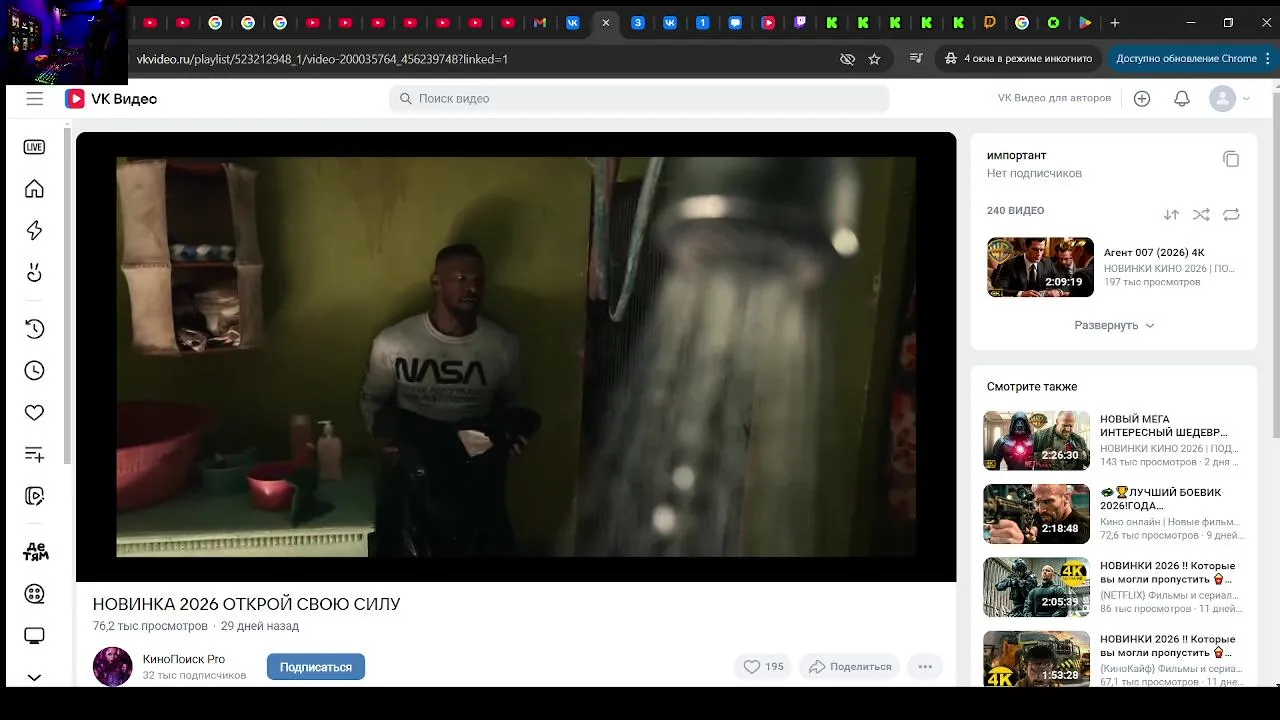
Task: Click the crossed-eye tracking protection icon
Action: tap(847, 59)
